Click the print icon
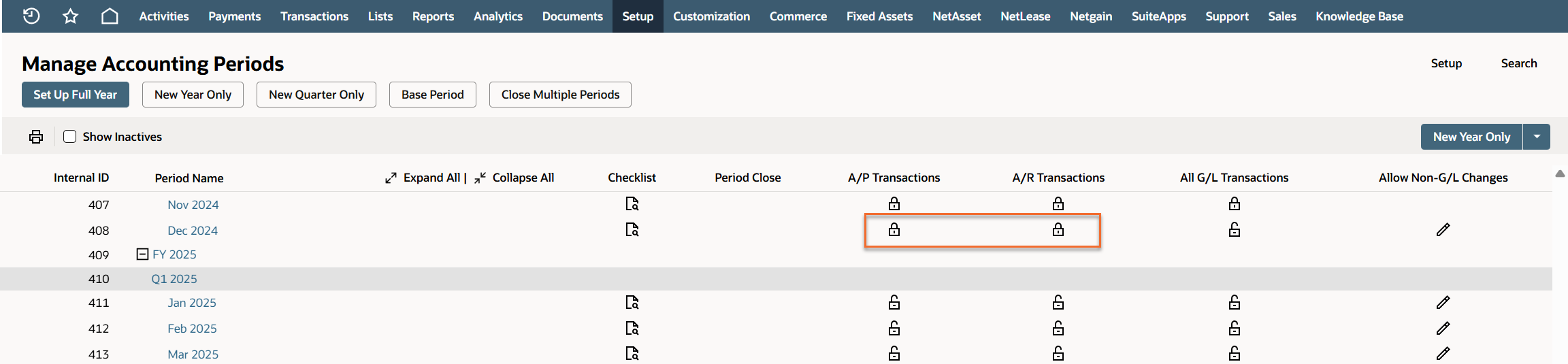This screenshot has height=364, width=1568. 36,137
